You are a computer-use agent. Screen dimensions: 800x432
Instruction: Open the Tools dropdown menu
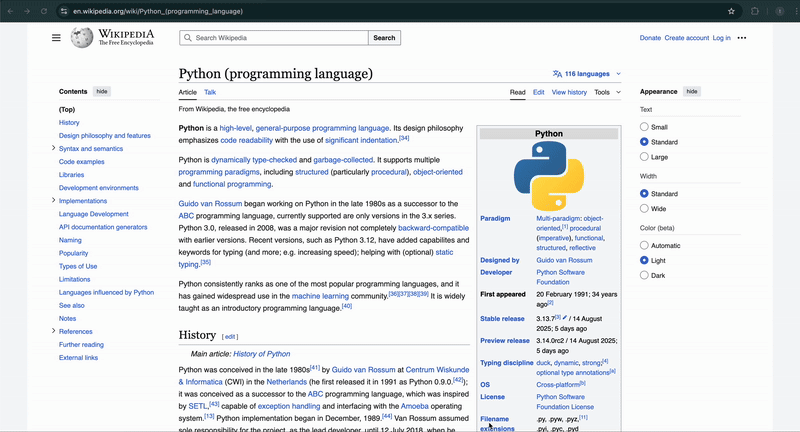pyautogui.click(x=607, y=92)
